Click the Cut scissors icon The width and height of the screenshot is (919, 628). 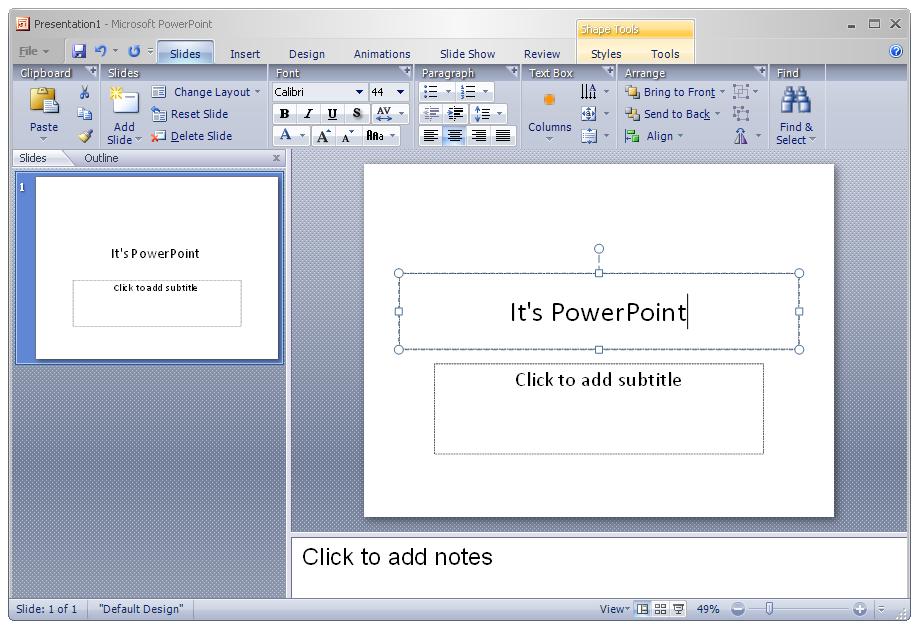click(x=85, y=92)
